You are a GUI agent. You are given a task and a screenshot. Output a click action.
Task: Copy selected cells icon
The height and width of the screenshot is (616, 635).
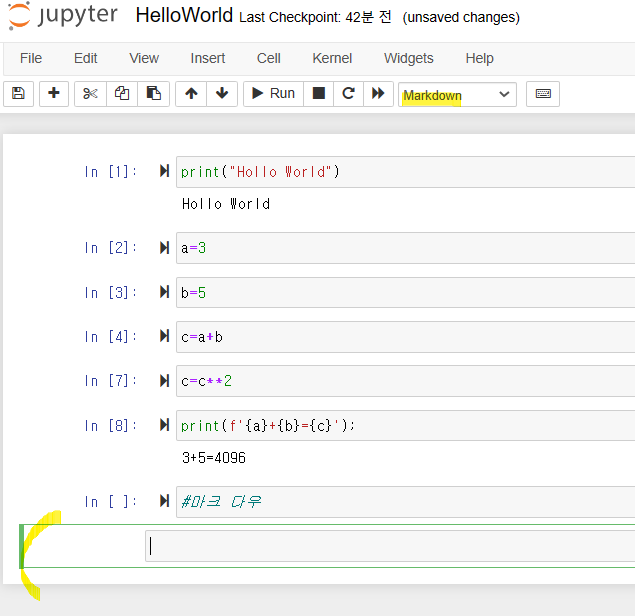pyautogui.click(x=122, y=94)
